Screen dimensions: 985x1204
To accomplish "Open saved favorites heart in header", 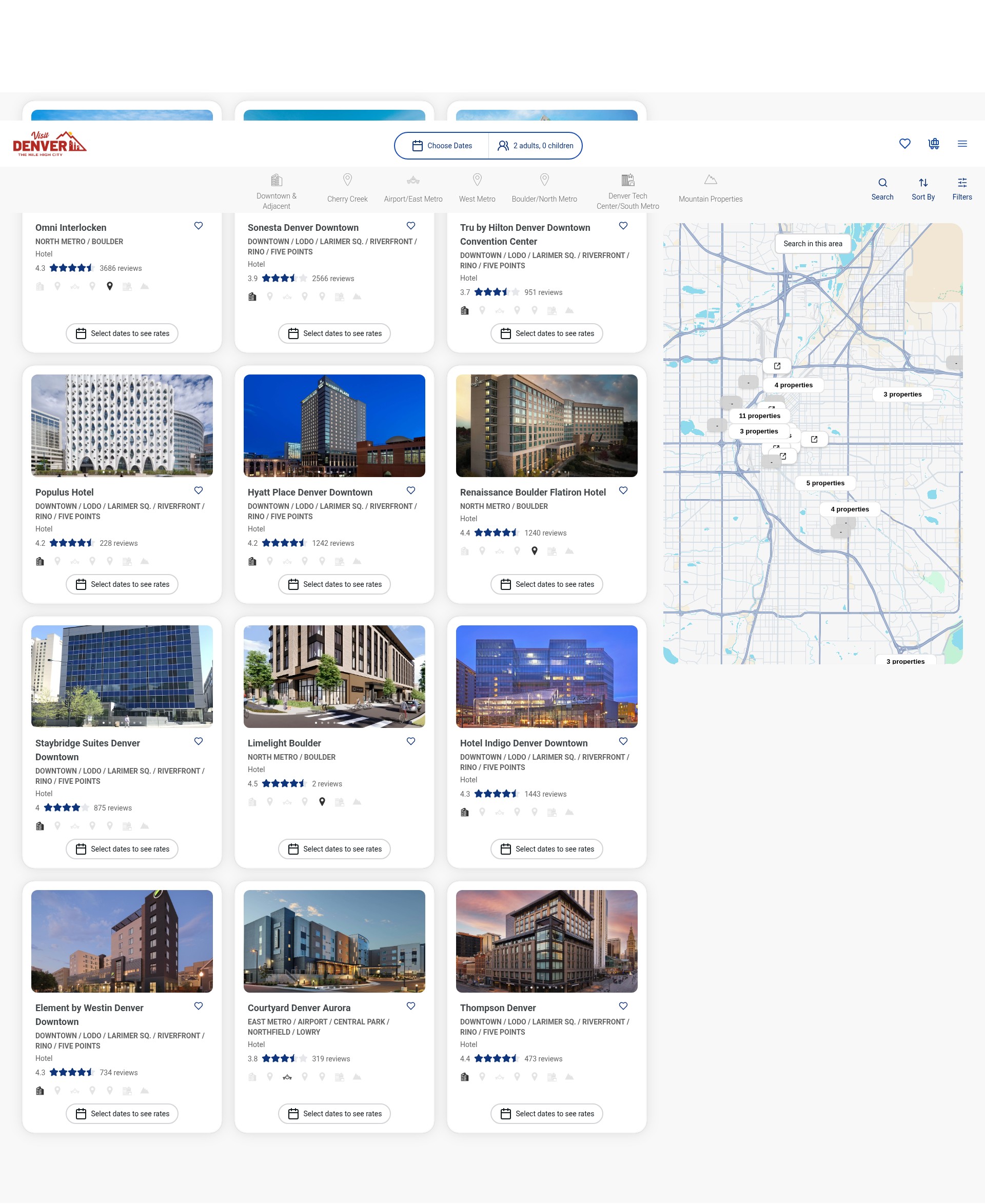I will (904, 144).
